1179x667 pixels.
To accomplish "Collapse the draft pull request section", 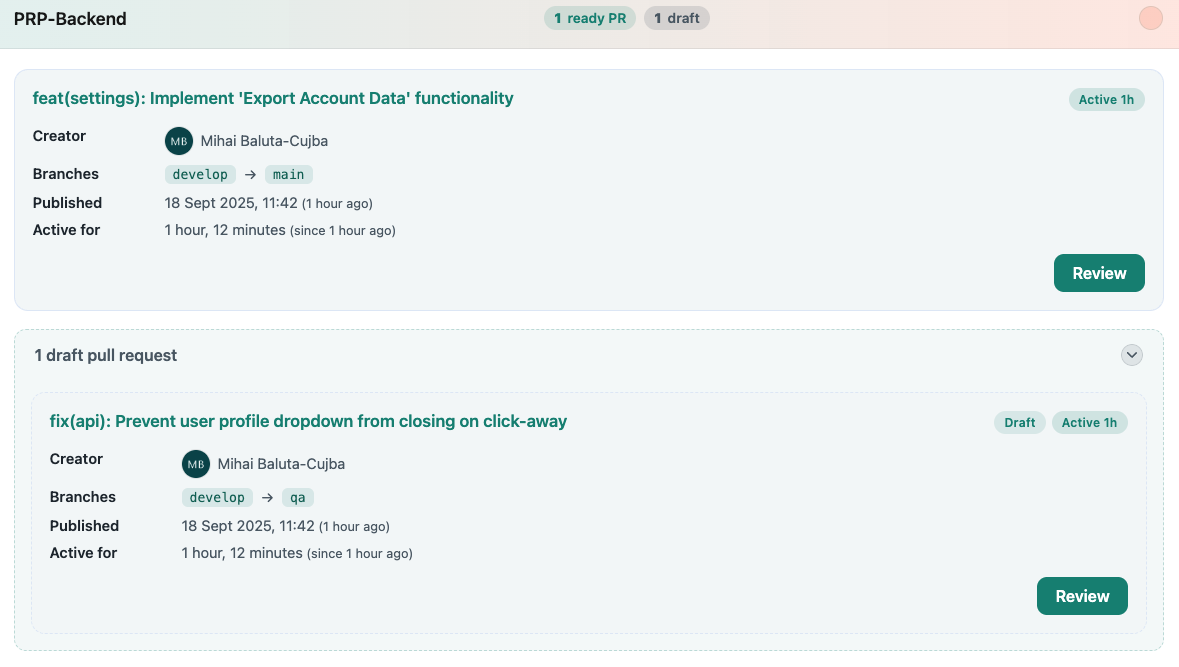I will [x=1131, y=355].
